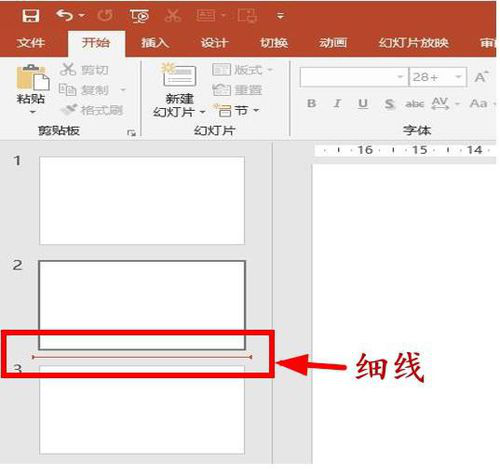Viewport: 500px width, 476px height.
Task: Click the 格式刷 format painter button
Action: (92, 110)
